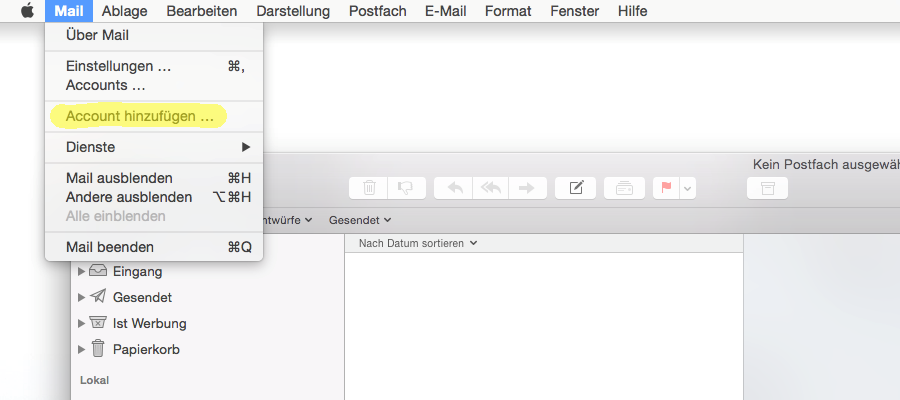This screenshot has height=400, width=900.
Task: Open Nach Datum sortieren sort menu
Action: pyautogui.click(x=418, y=243)
